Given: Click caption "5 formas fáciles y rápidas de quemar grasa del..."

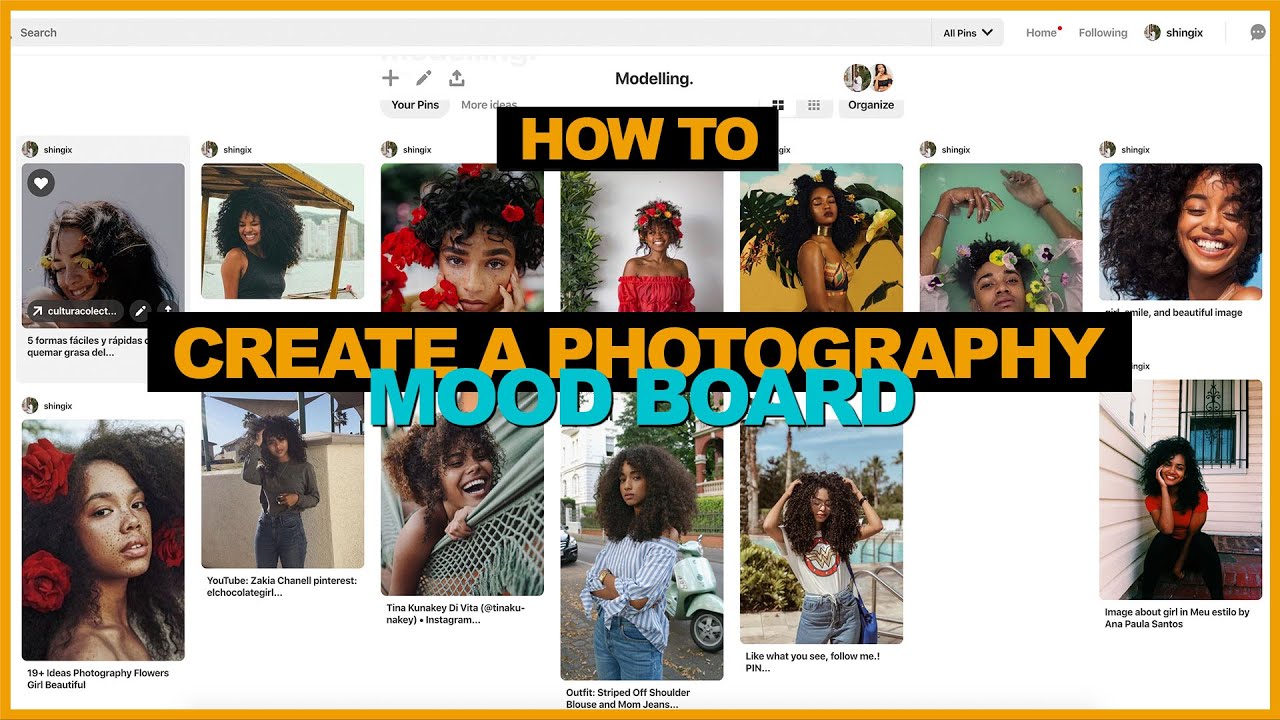Looking at the screenshot, I should 88,346.
